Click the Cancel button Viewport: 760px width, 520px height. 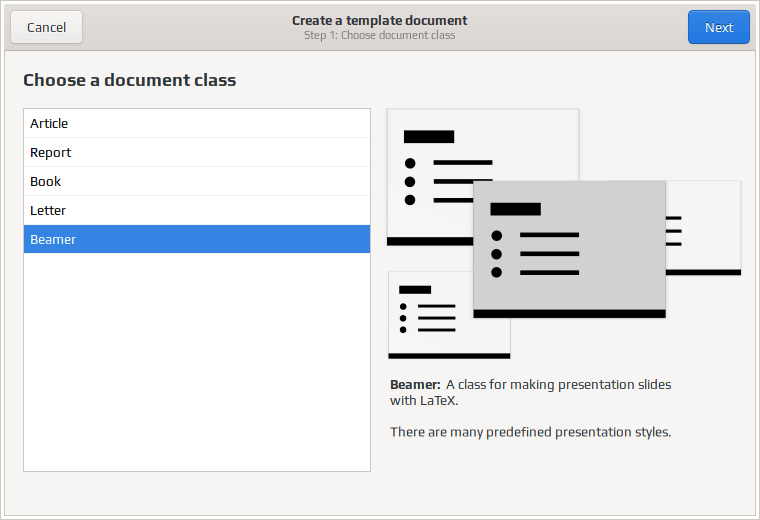click(47, 27)
